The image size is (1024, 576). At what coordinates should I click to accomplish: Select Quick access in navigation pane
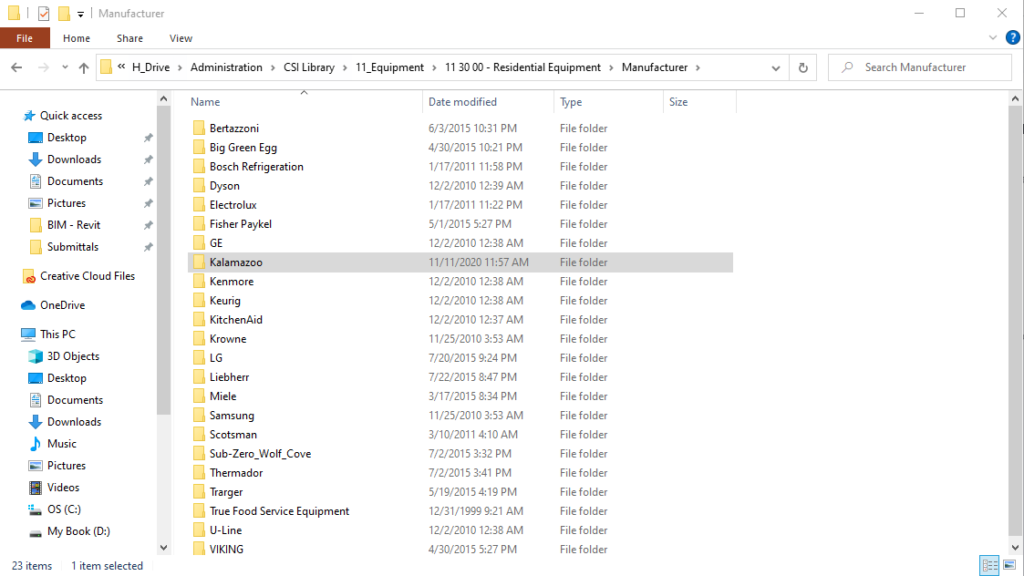71,116
